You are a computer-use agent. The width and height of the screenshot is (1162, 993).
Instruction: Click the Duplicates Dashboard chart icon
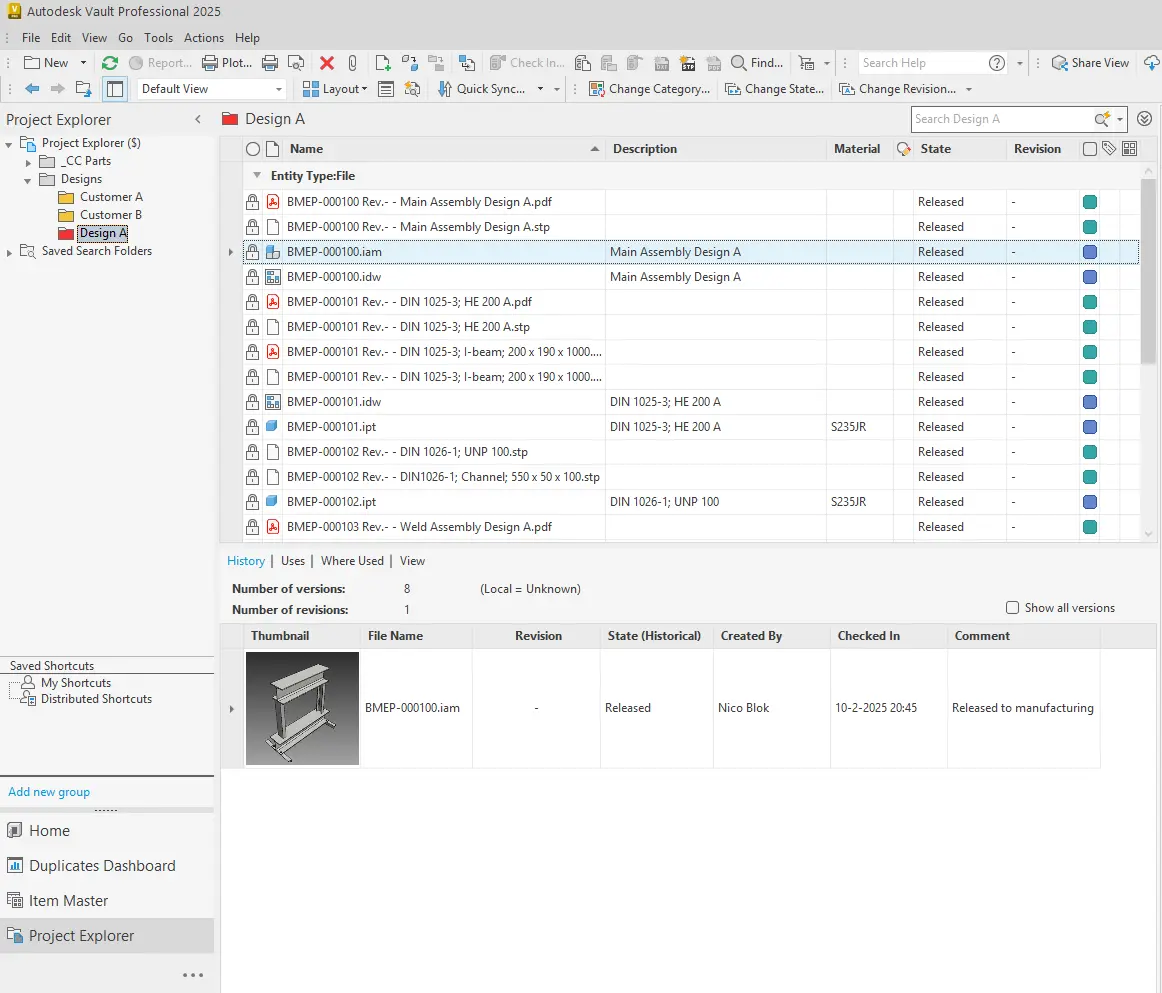click(x=14, y=865)
